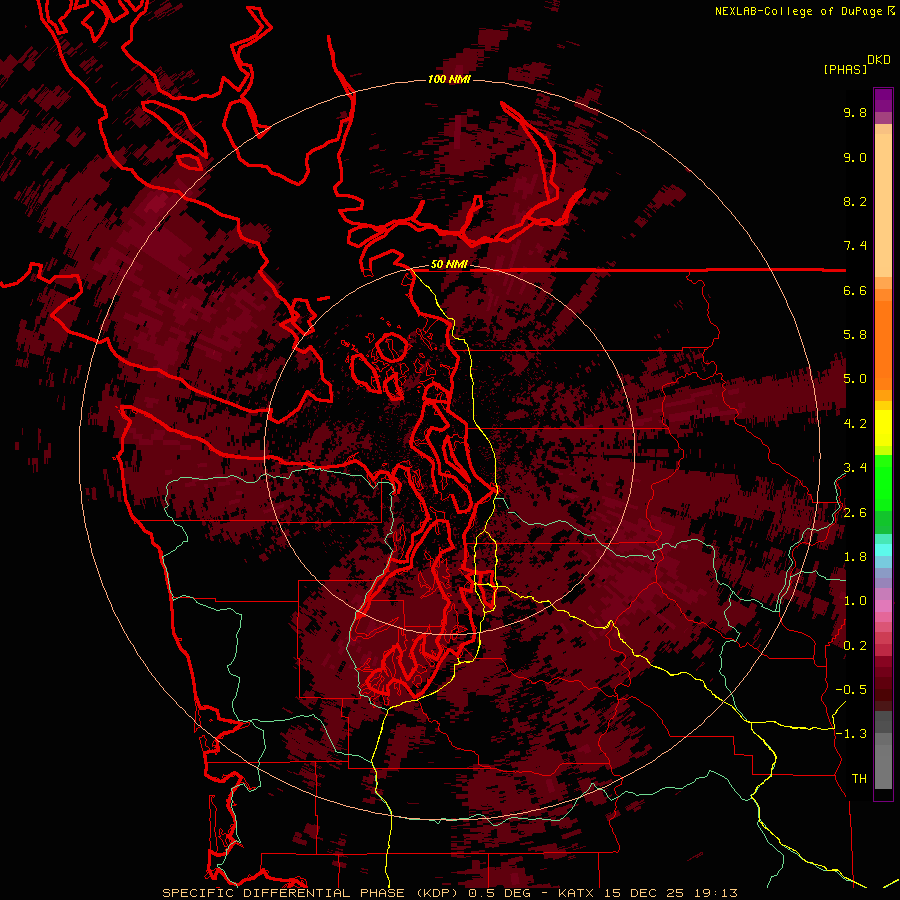
Task: Click the 1.0 legend value
Action: (x=855, y=601)
